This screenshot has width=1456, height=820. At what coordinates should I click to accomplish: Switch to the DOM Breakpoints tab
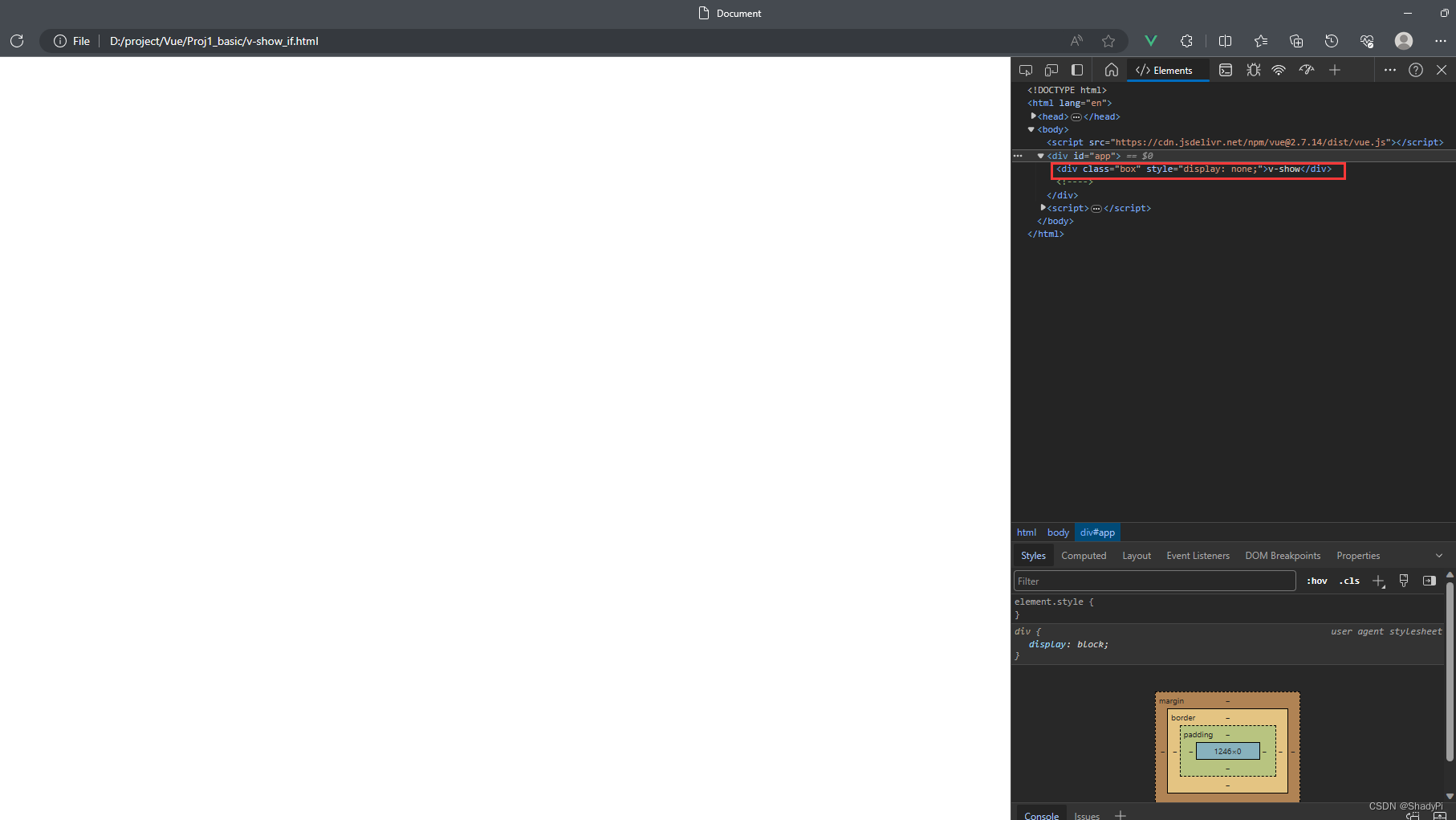pyautogui.click(x=1283, y=556)
